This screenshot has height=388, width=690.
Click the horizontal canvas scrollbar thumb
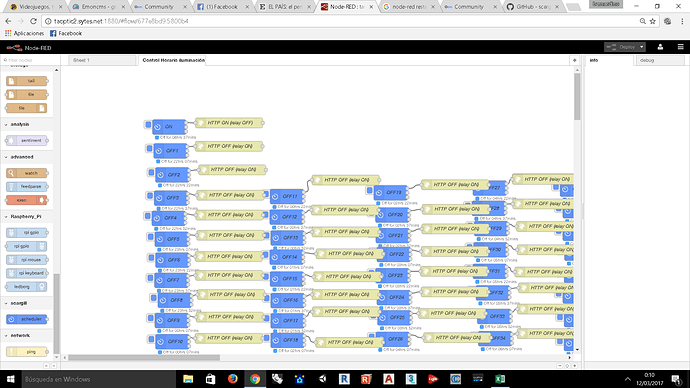(144, 358)
